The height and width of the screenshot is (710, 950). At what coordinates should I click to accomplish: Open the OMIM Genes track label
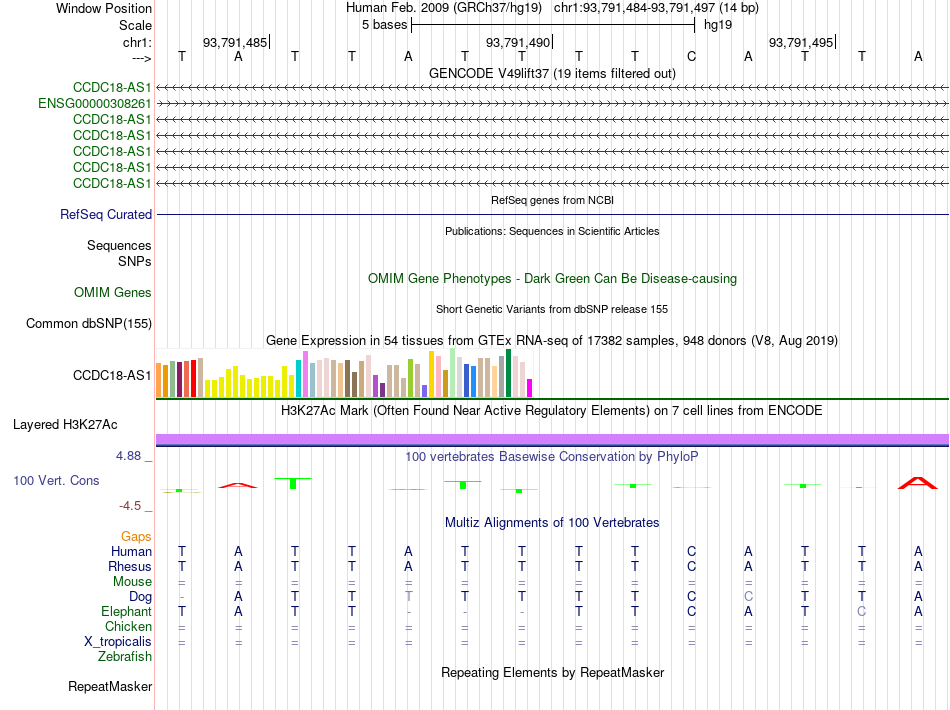tap(113, 293)
